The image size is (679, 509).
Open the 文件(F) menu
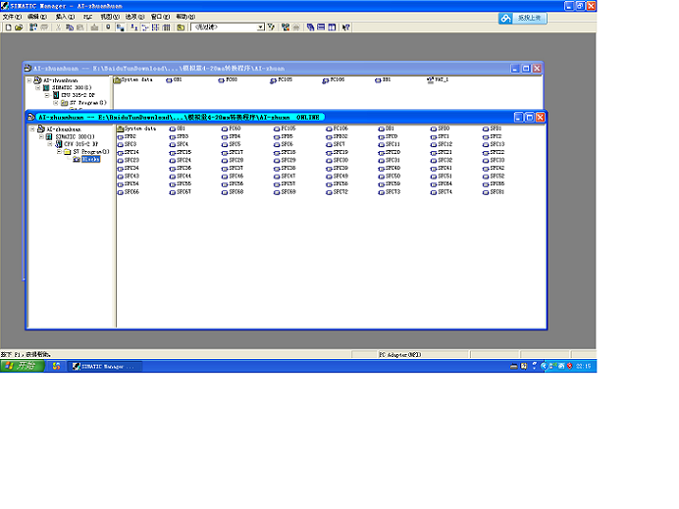(x=12, y=17)
